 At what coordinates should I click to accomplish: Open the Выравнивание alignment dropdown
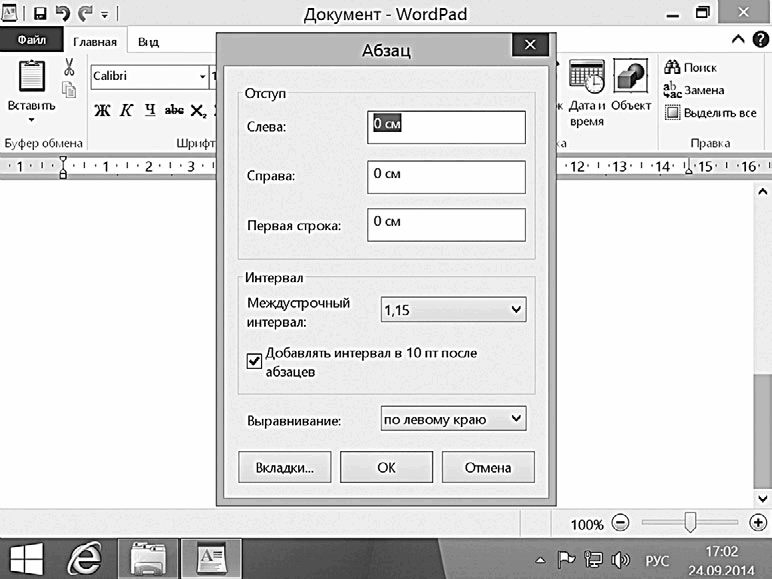[453, 419]
